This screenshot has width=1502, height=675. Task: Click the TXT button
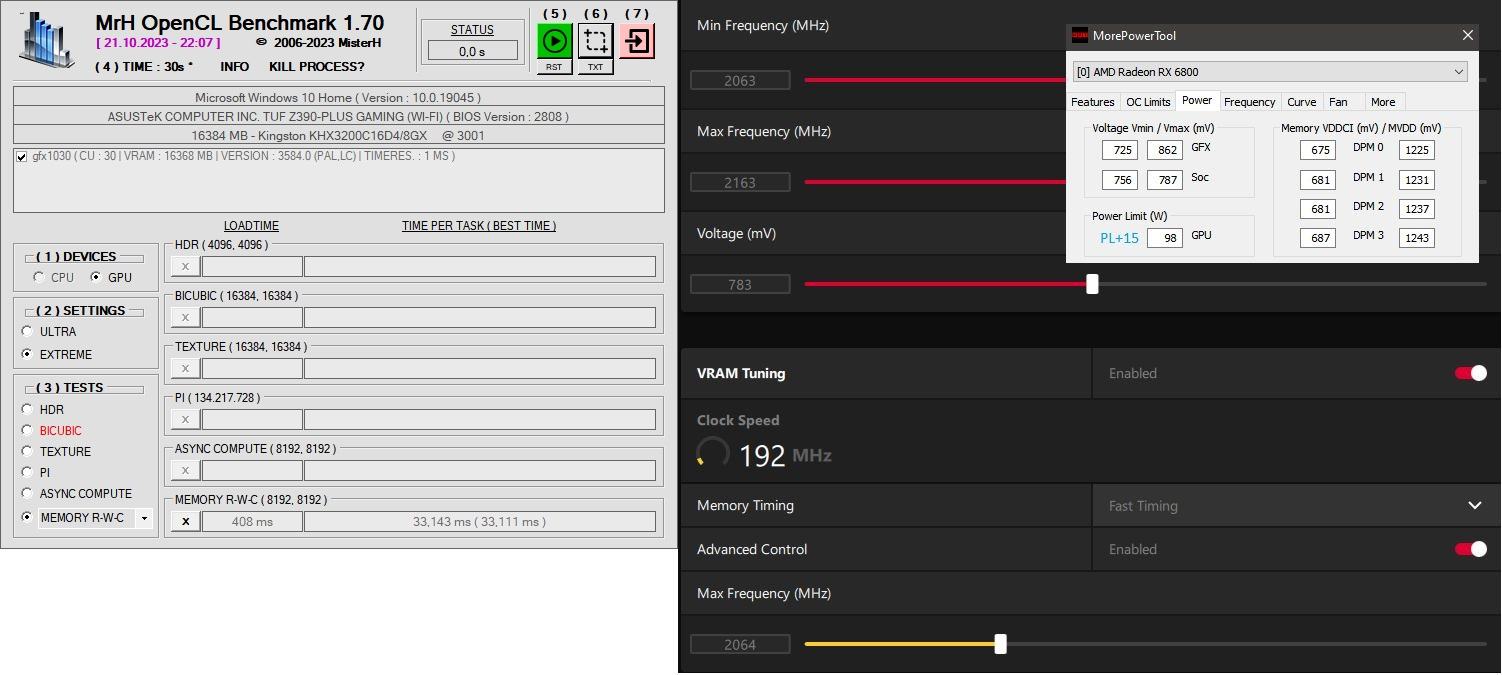click(x=595, y=67)
